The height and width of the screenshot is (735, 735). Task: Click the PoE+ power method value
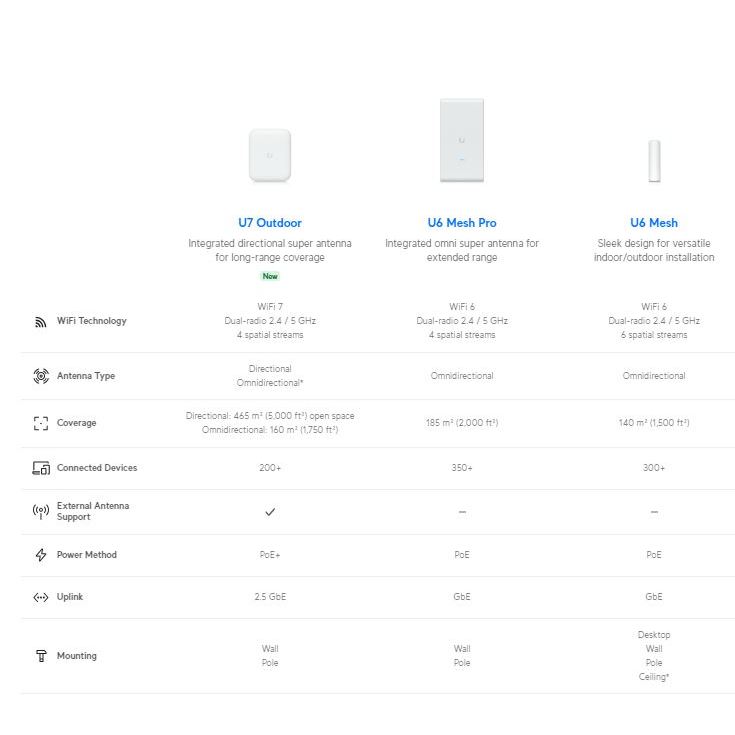pos(270,555)
